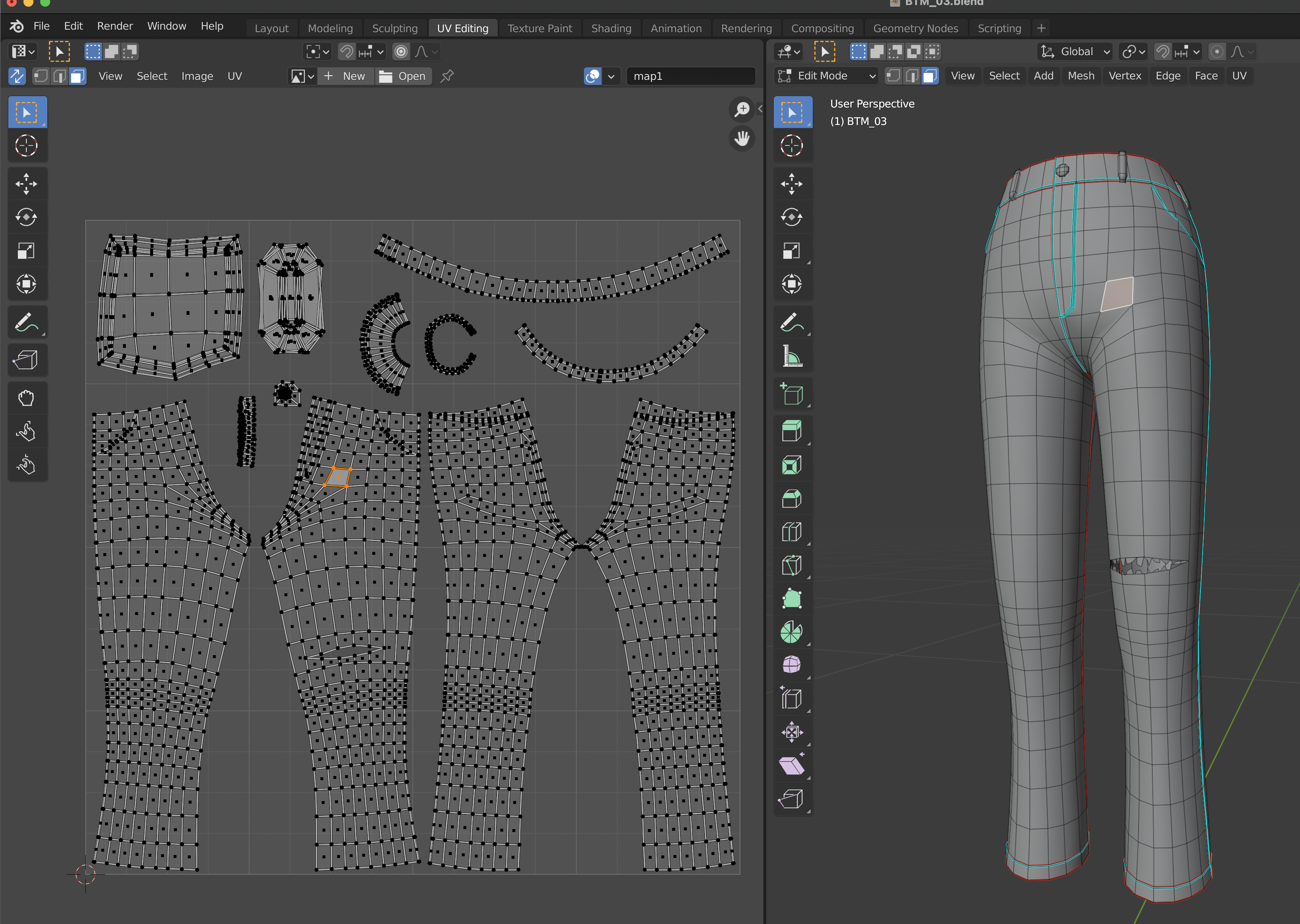Select the Poly Build tool
1300x924 pixels.
pos(792,599)
